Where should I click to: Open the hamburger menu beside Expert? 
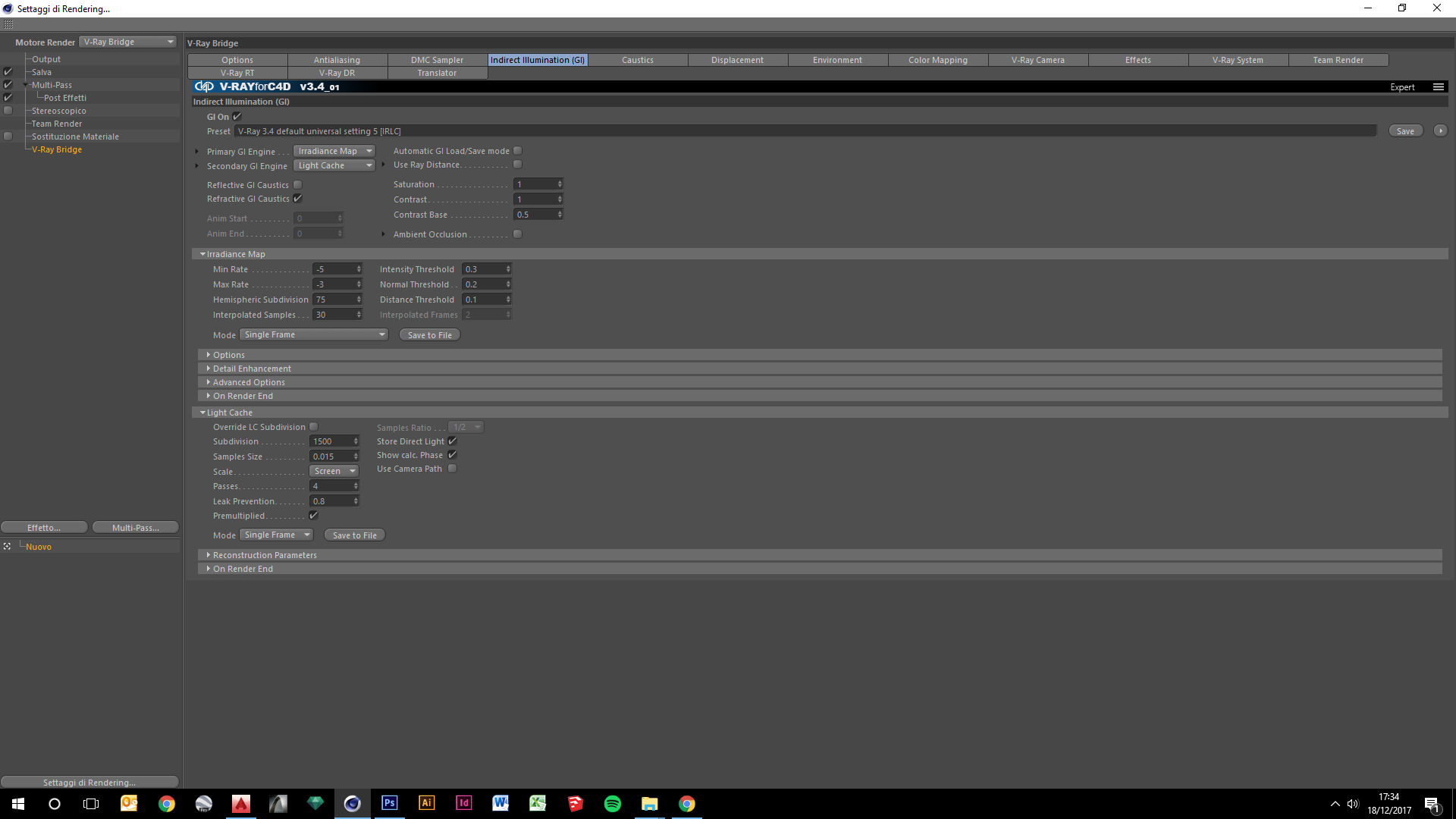[1438, 87]
